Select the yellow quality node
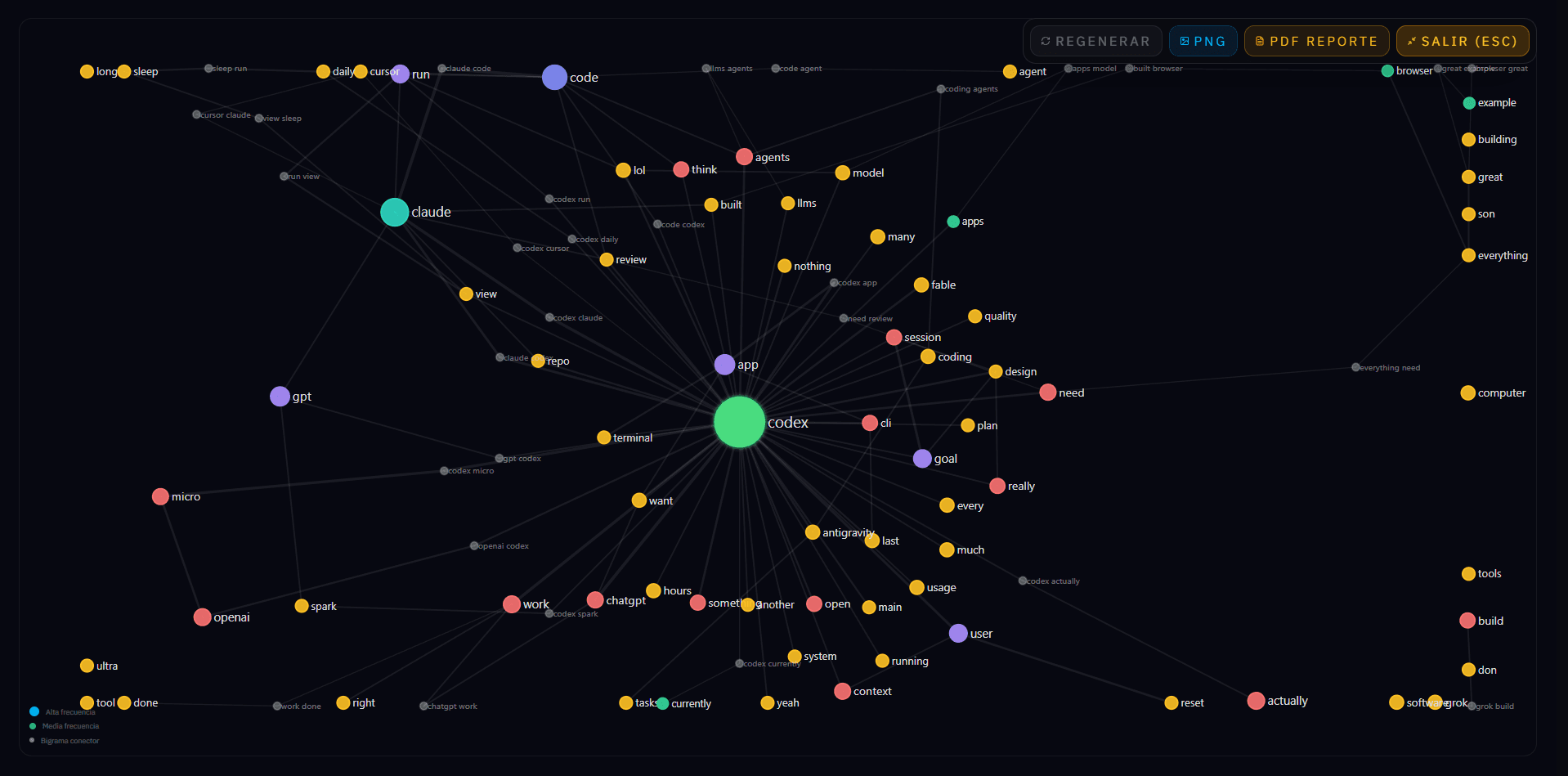Image resolution: width=1568 pixels, height=776 pixels. pyautogui.click(x=974, y=316)
